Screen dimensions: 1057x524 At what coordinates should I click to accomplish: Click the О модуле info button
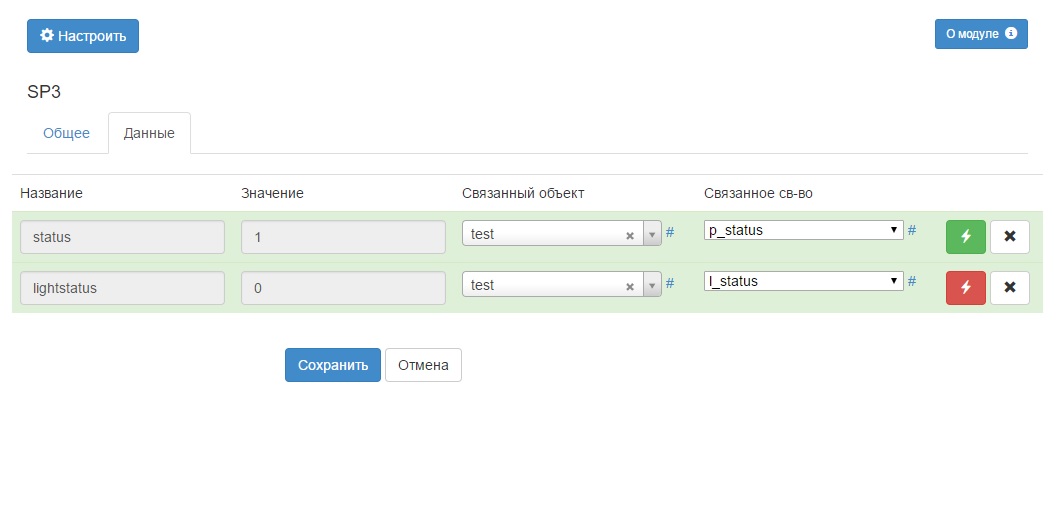point(980,34)
